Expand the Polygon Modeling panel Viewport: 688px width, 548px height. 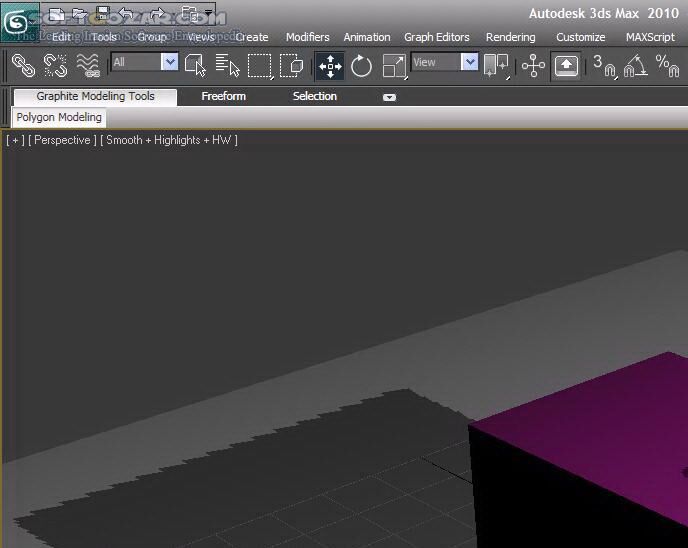click(59, 117)
